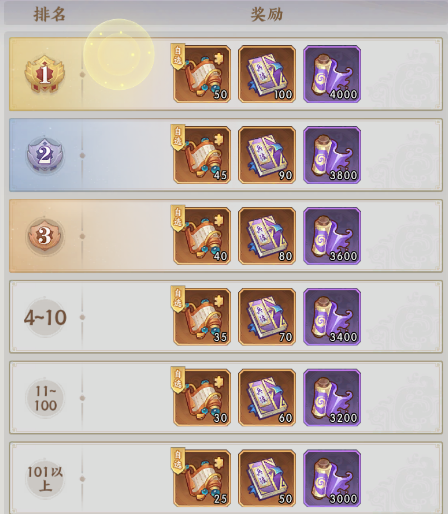Click the book reward showing 70
The height and width of the screenshot is (514, 448).
[267, 317]
